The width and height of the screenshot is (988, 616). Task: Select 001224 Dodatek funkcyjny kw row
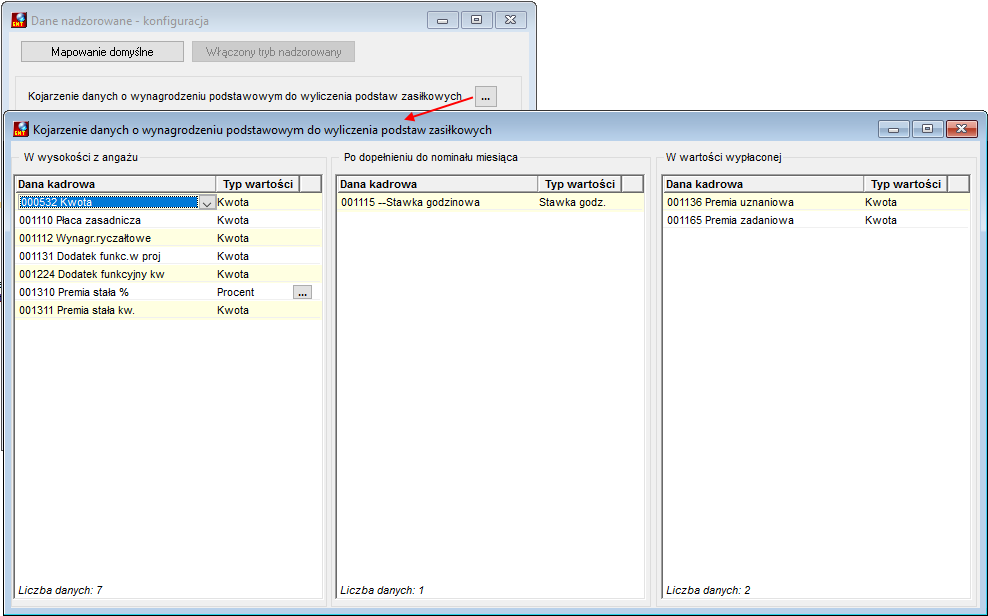pos(168,274)
